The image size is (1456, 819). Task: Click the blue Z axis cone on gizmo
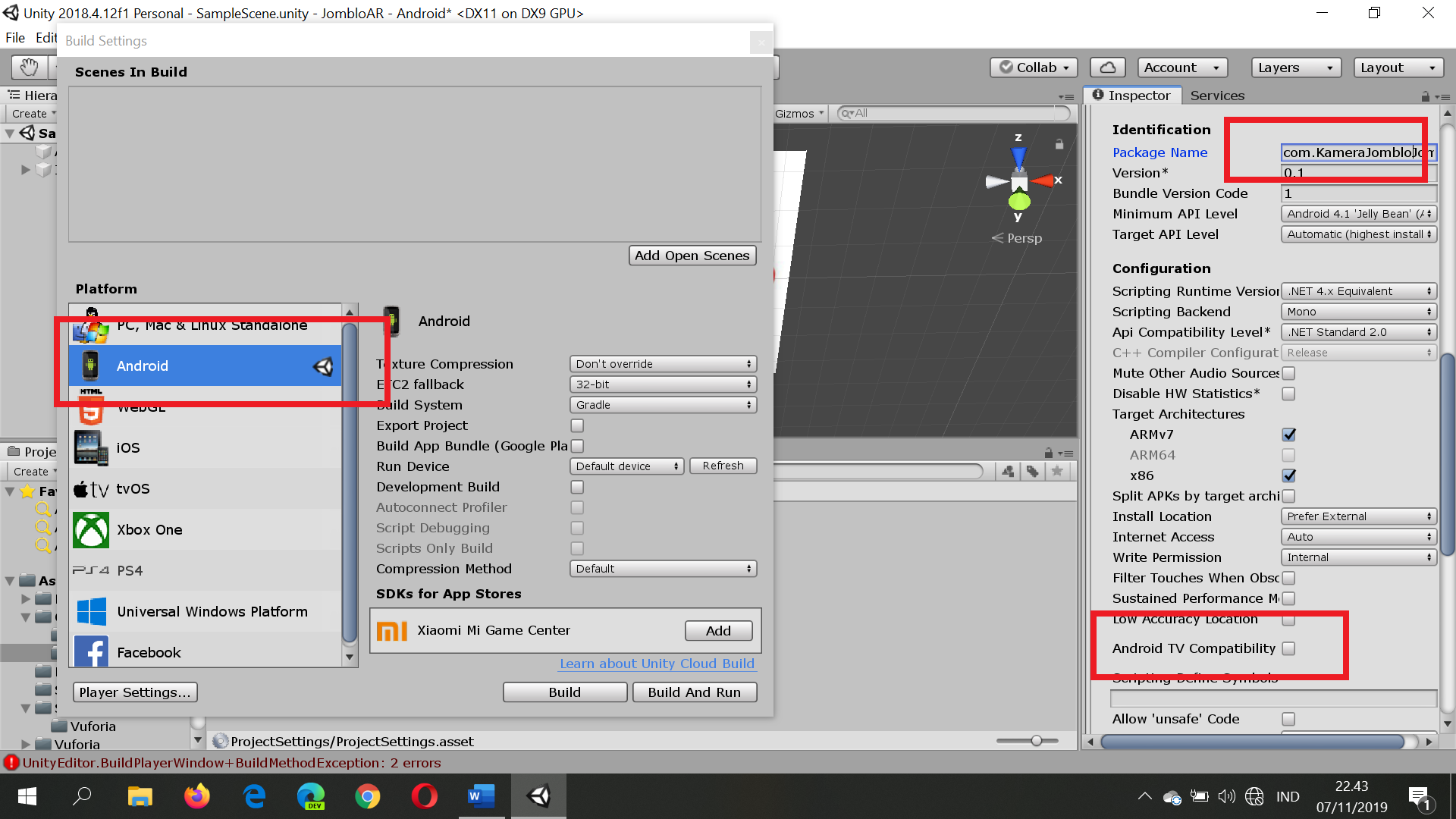pyautogui.click(x=1019, y=158)
